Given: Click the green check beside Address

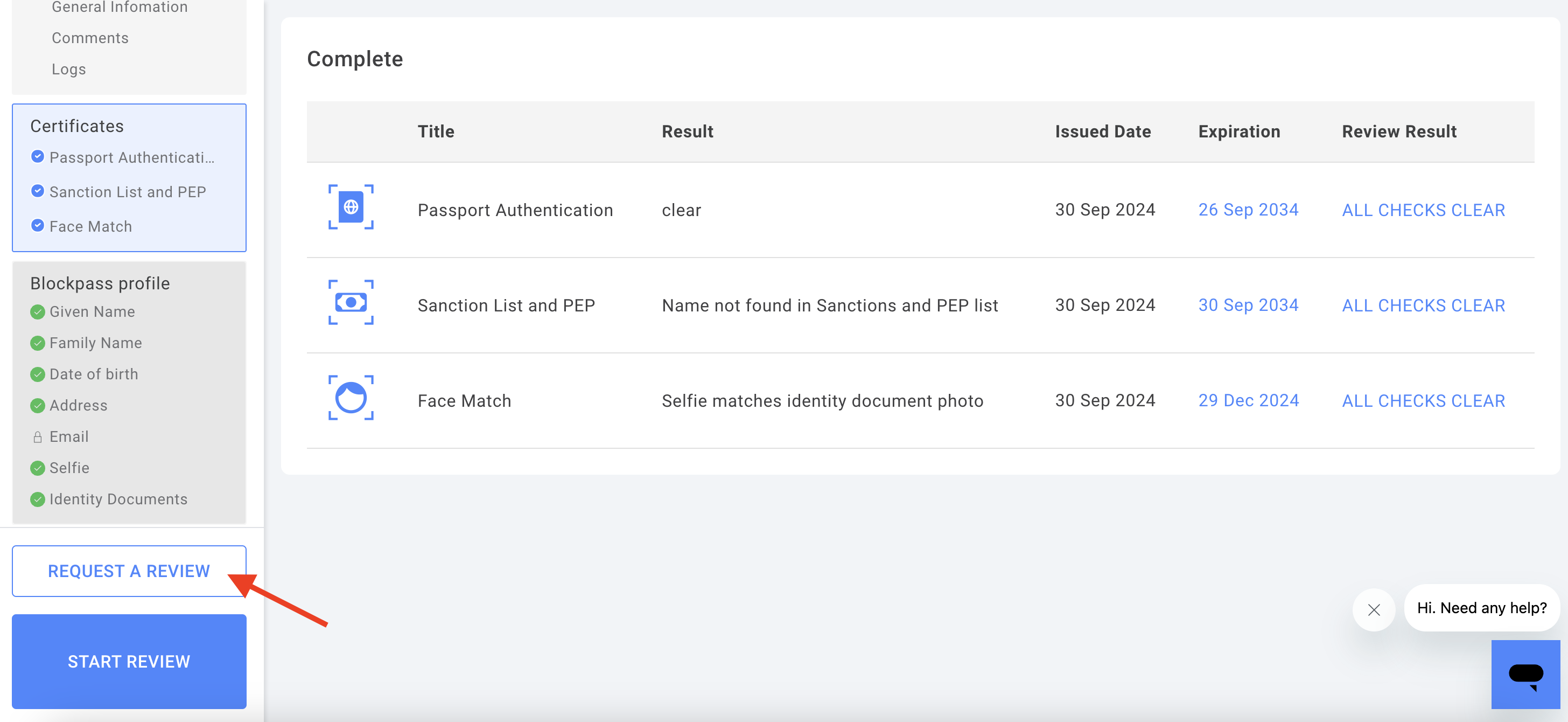Looking at the screenshot, I should pos(37,406).
